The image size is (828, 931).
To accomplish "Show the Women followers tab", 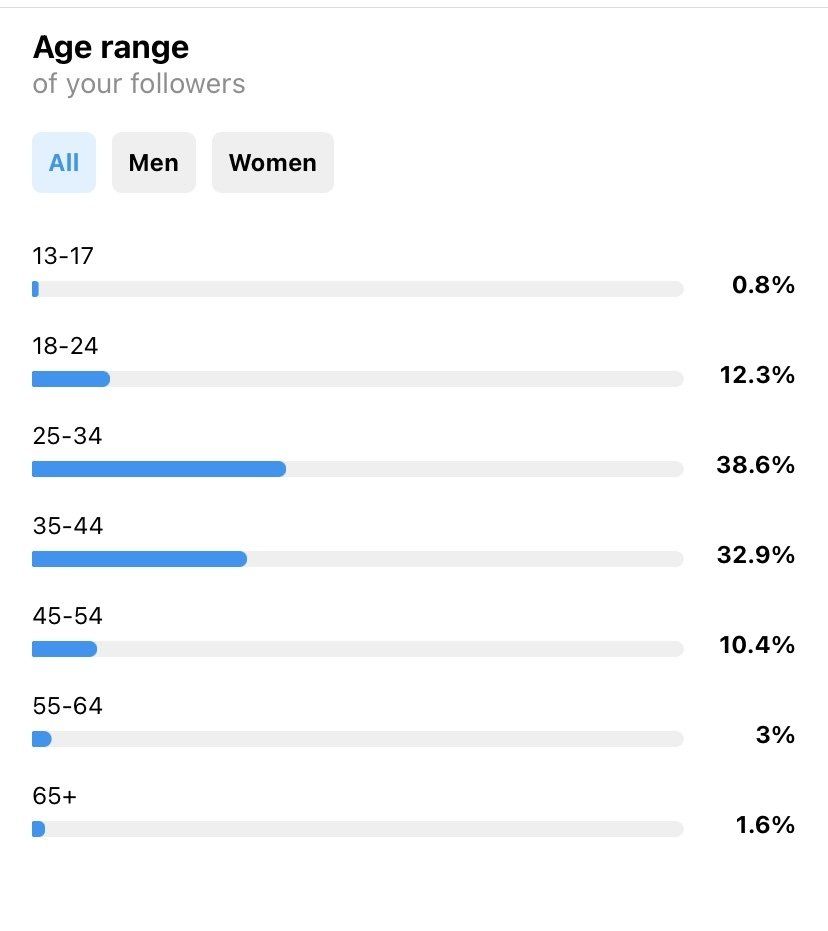I will pos(272,163).
